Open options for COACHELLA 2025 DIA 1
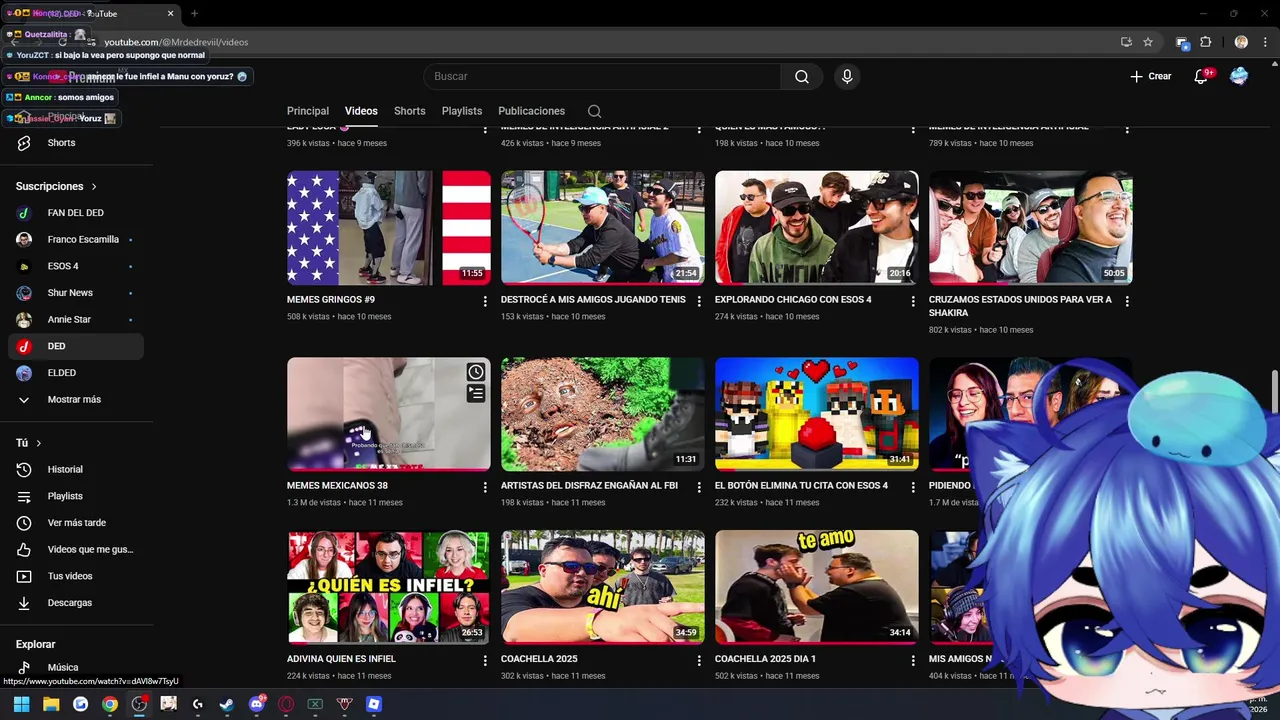 (913, 660)
